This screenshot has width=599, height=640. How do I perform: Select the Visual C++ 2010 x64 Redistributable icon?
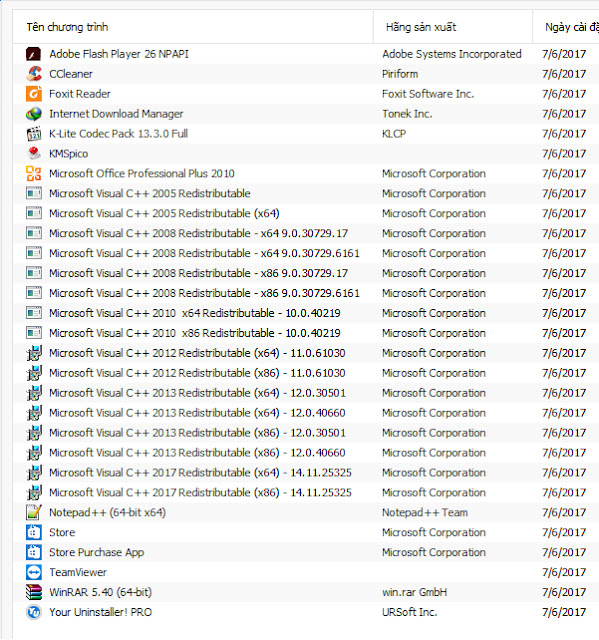click(x=33, y=313)
